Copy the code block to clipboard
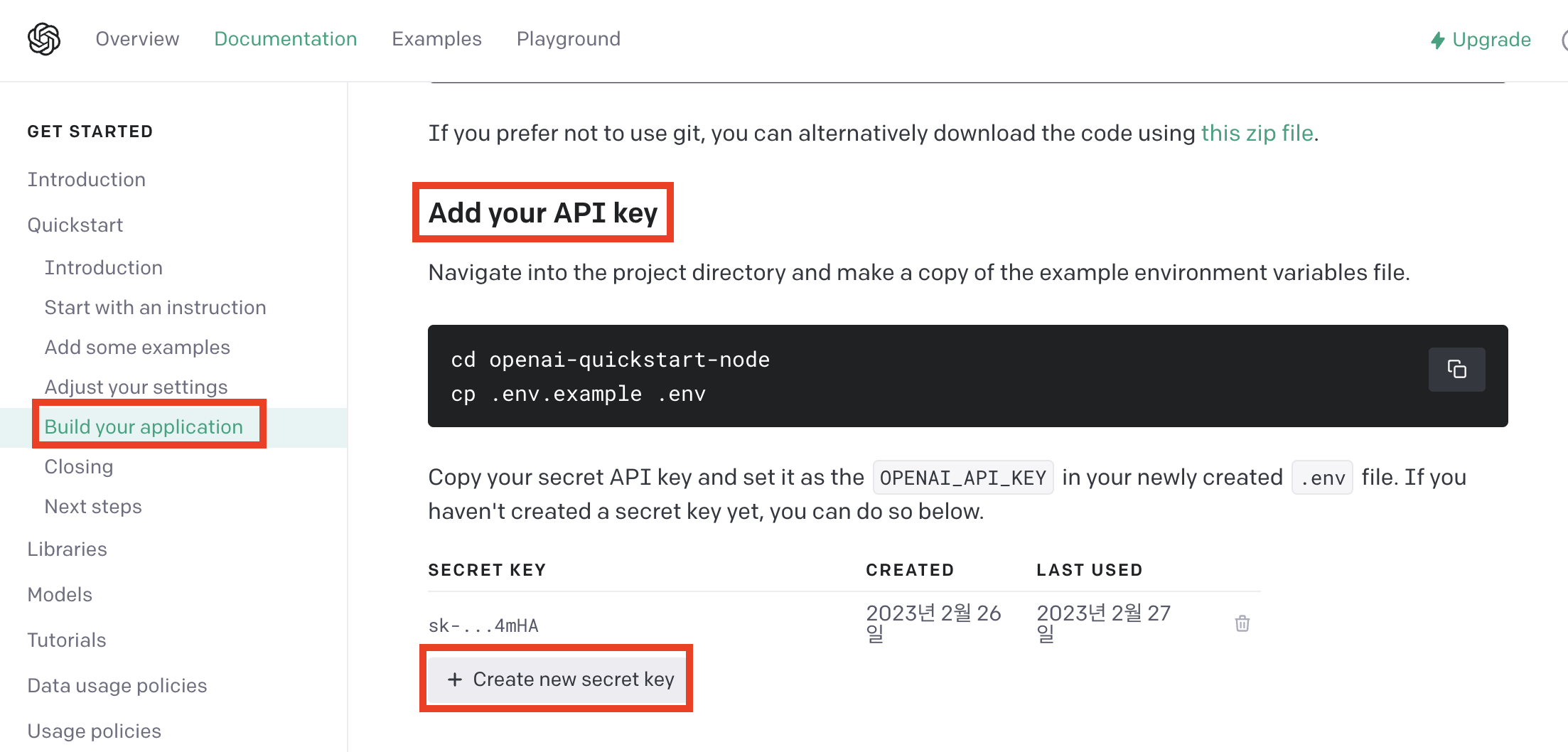Viewport: 1568px width, 752px height. tap(1456, 370)
